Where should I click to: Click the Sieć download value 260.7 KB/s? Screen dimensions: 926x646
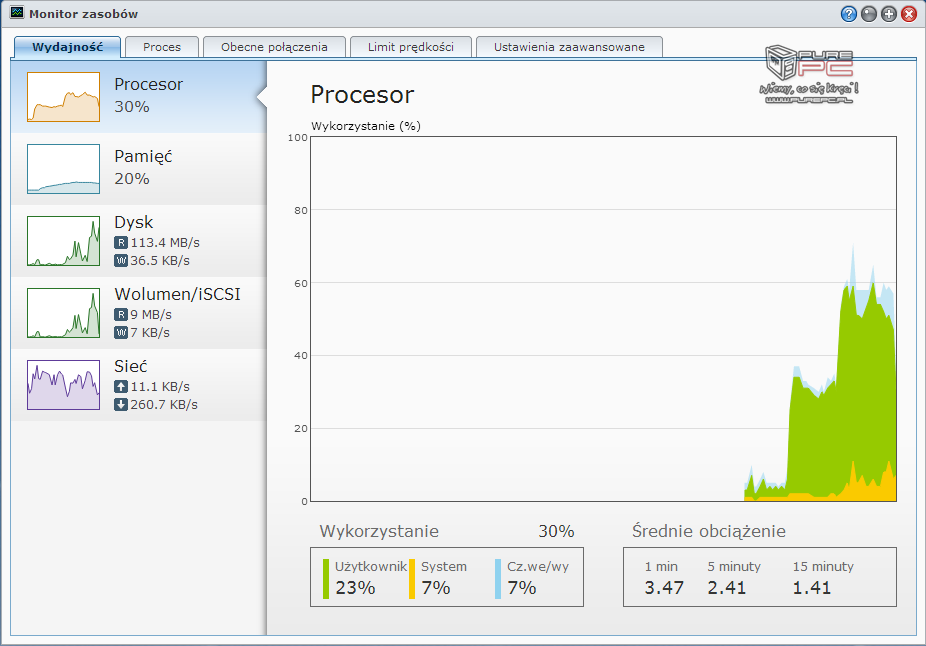pos(164,404)
